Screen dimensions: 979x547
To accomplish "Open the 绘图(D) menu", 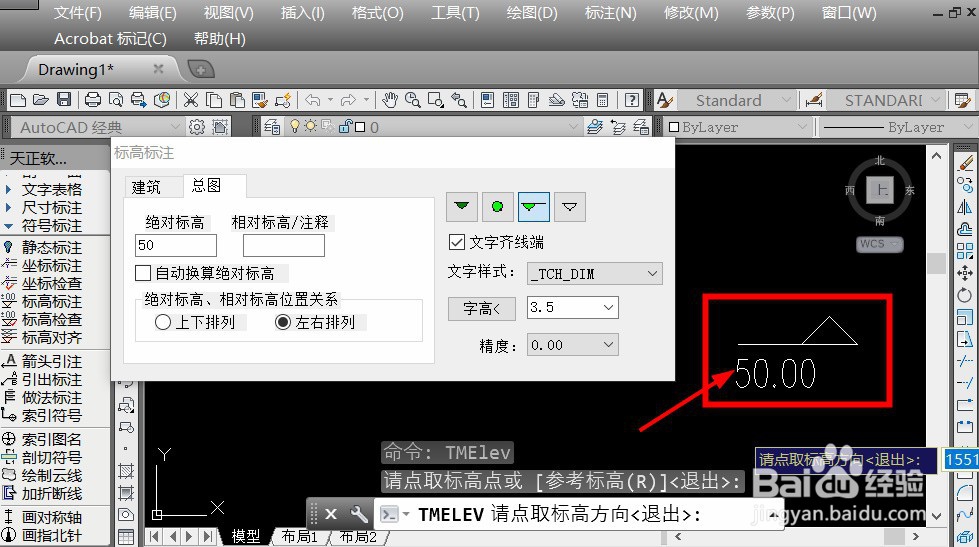I will click(532, 12).
